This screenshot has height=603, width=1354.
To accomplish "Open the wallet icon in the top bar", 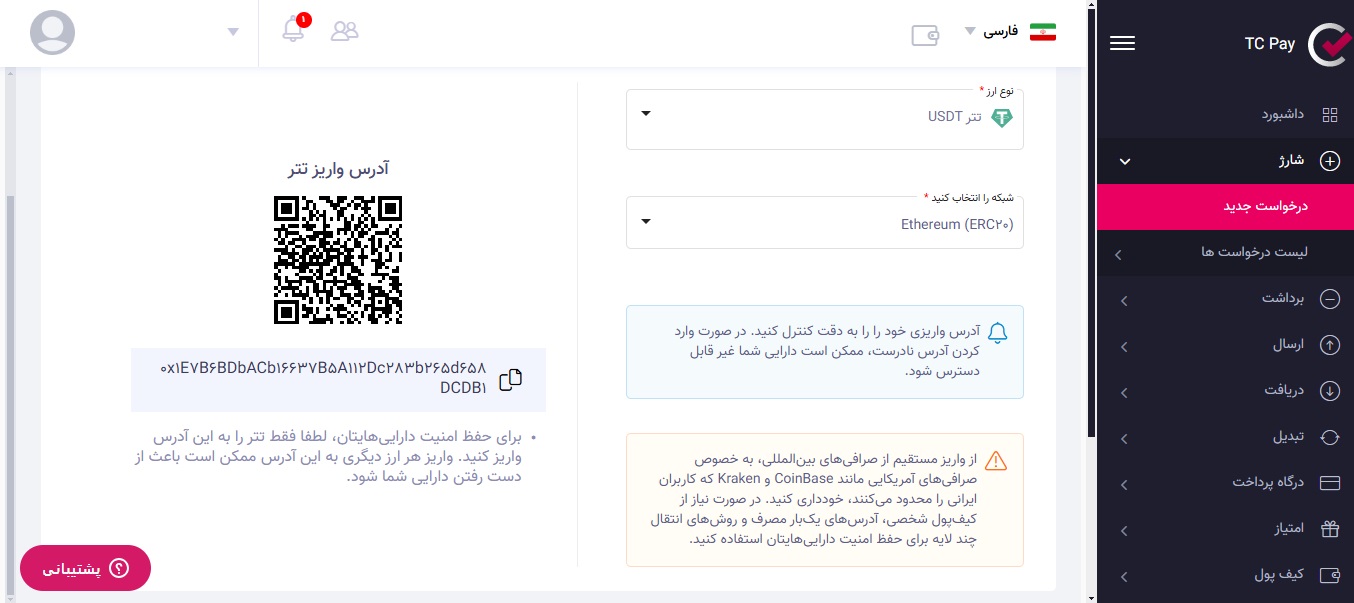I will coord(925,35).
